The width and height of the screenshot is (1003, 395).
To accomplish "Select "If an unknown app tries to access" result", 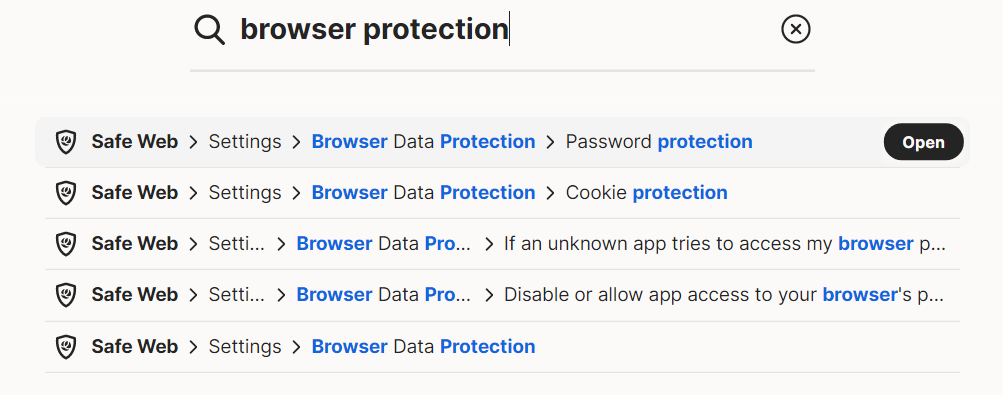I will pyautogui.click(x=502, y=244).
